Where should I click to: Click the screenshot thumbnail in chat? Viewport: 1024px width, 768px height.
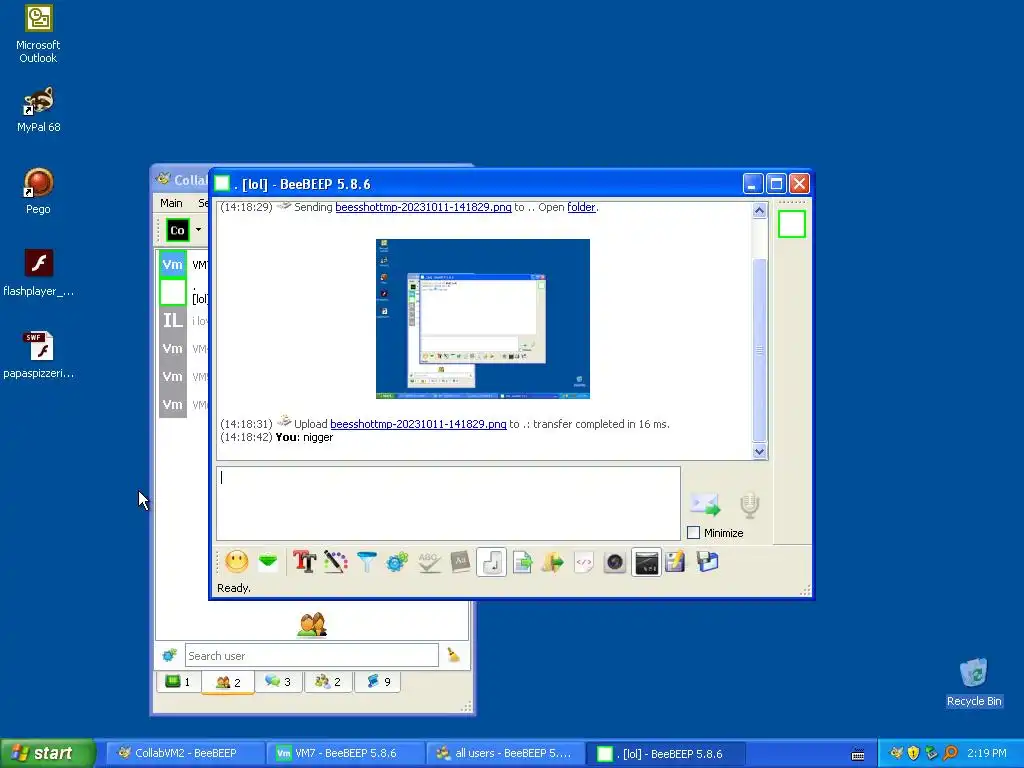483,319
